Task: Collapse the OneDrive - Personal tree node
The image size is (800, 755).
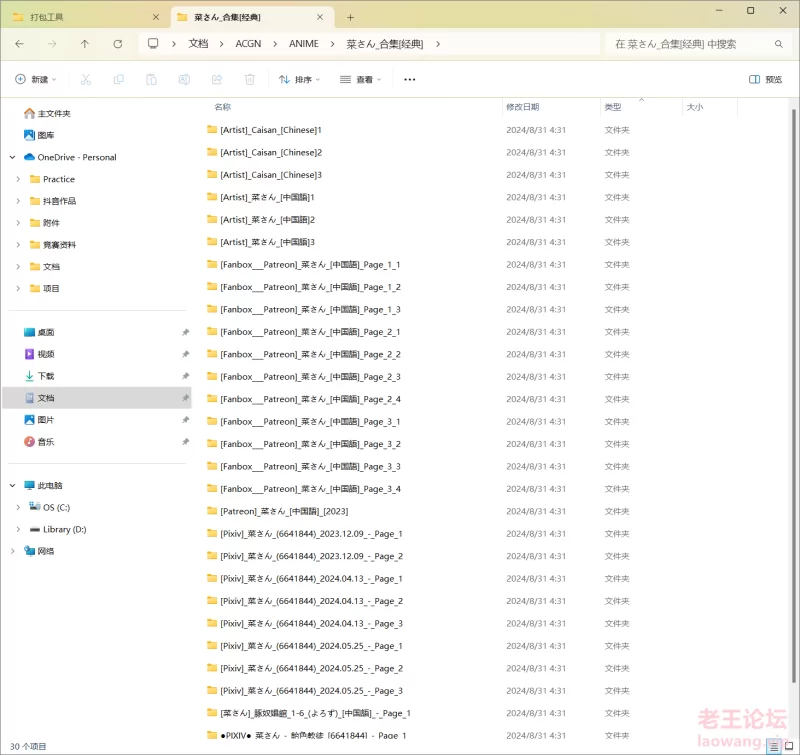Action: (x=12, y=157)
